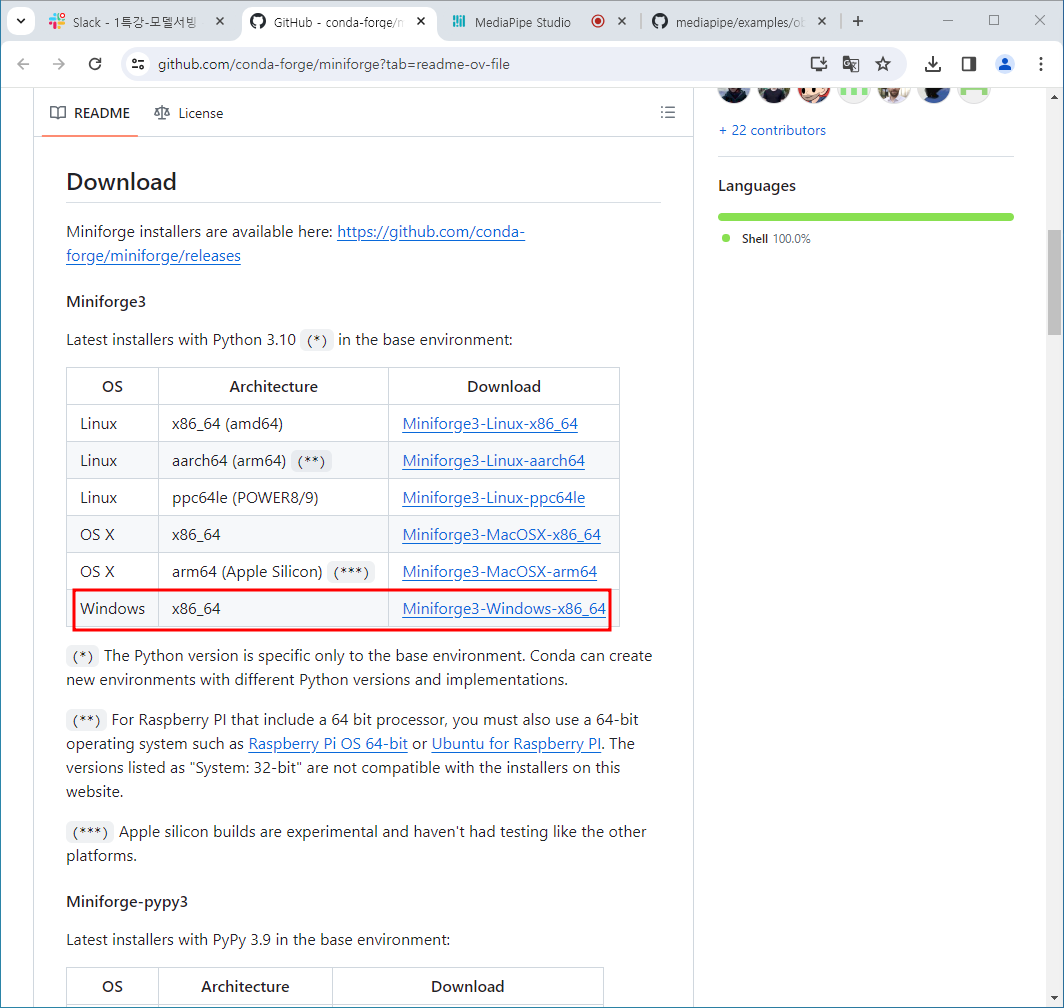
Task: Click the Architecture header in Miniforge3 table
Action: 273,387
